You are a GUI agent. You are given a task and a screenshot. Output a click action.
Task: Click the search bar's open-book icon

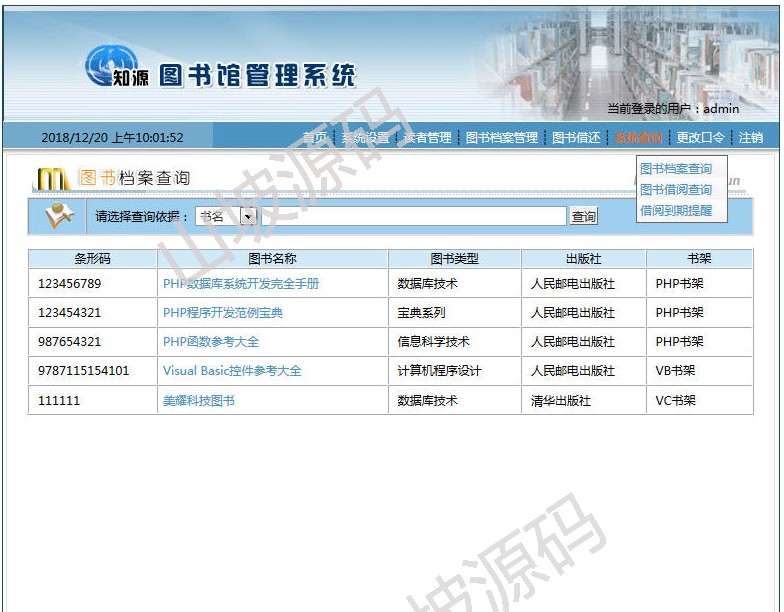(x=60, y=216)
